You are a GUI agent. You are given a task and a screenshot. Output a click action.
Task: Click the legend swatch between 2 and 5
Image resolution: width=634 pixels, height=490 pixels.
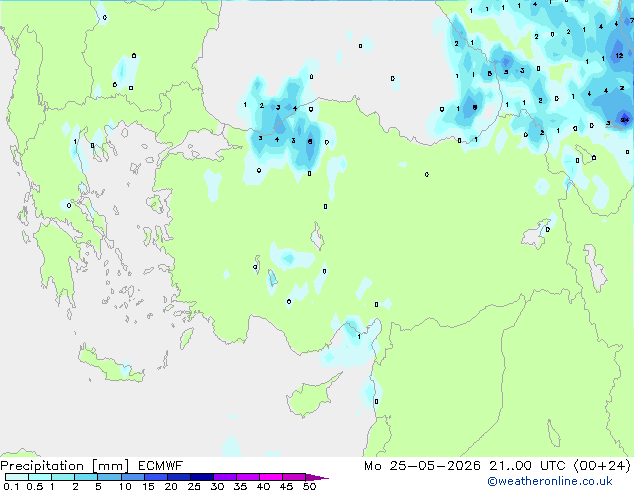[x=86, y=477]
